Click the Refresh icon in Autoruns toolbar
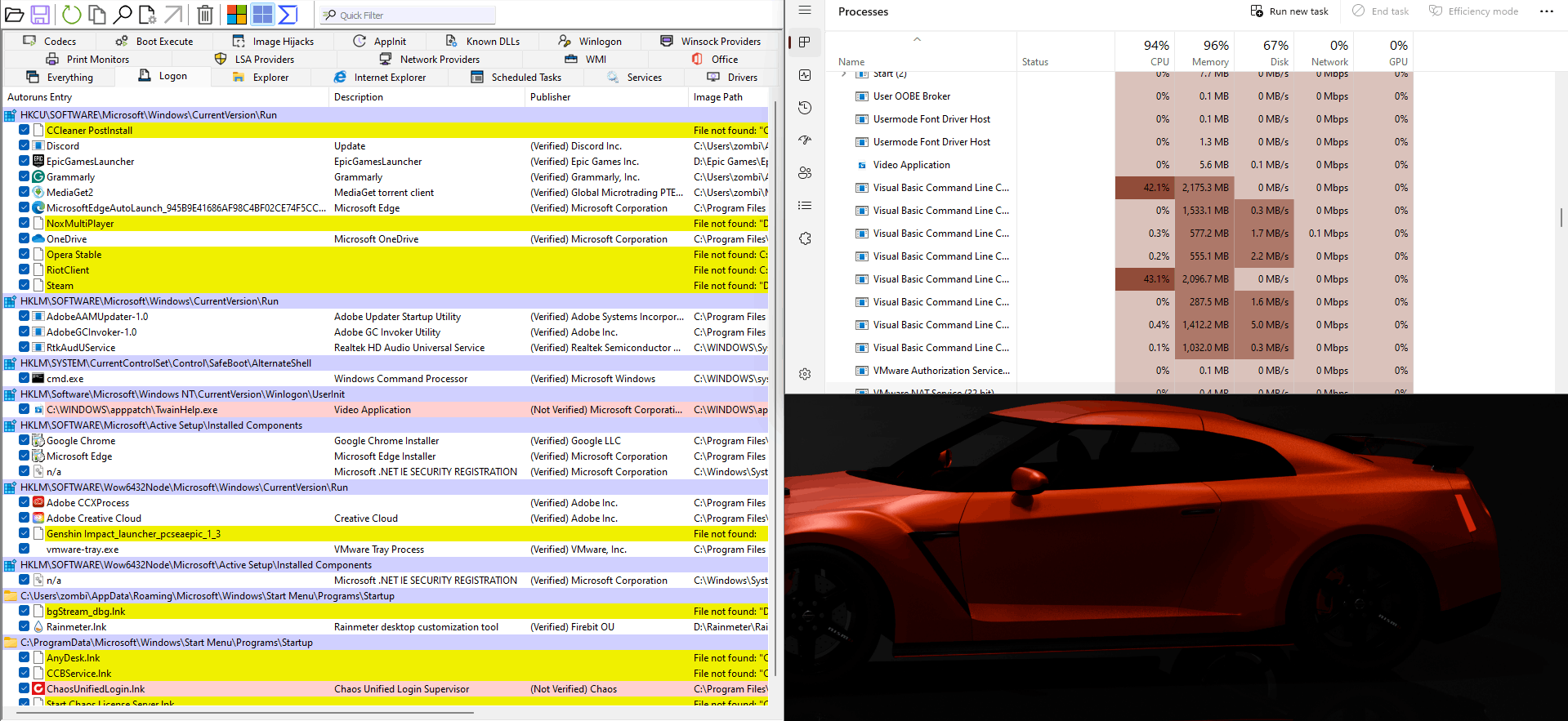 click(72, 14)
